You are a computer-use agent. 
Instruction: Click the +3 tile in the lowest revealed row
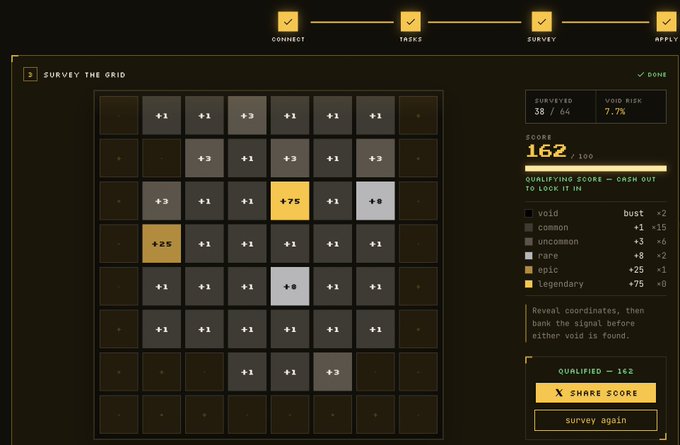click(333, 372)
